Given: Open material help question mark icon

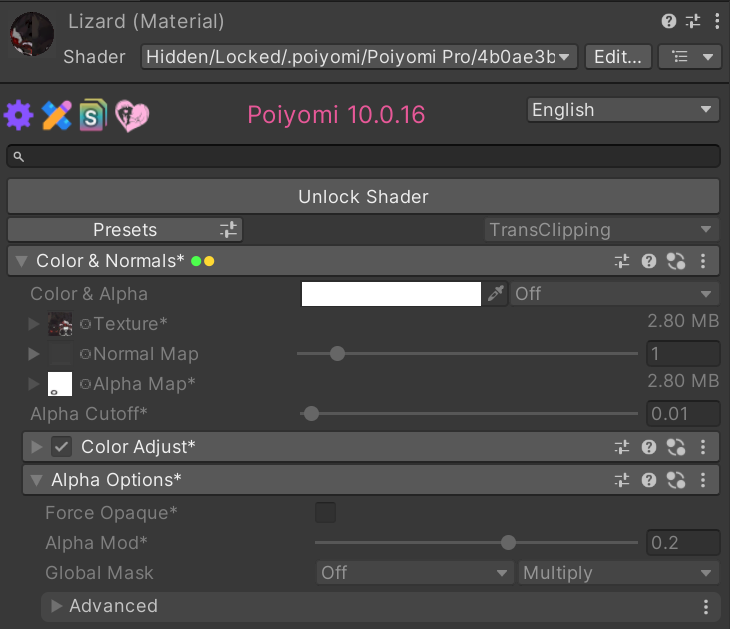Looking at the screenshot, I should (x=669, y=21).
